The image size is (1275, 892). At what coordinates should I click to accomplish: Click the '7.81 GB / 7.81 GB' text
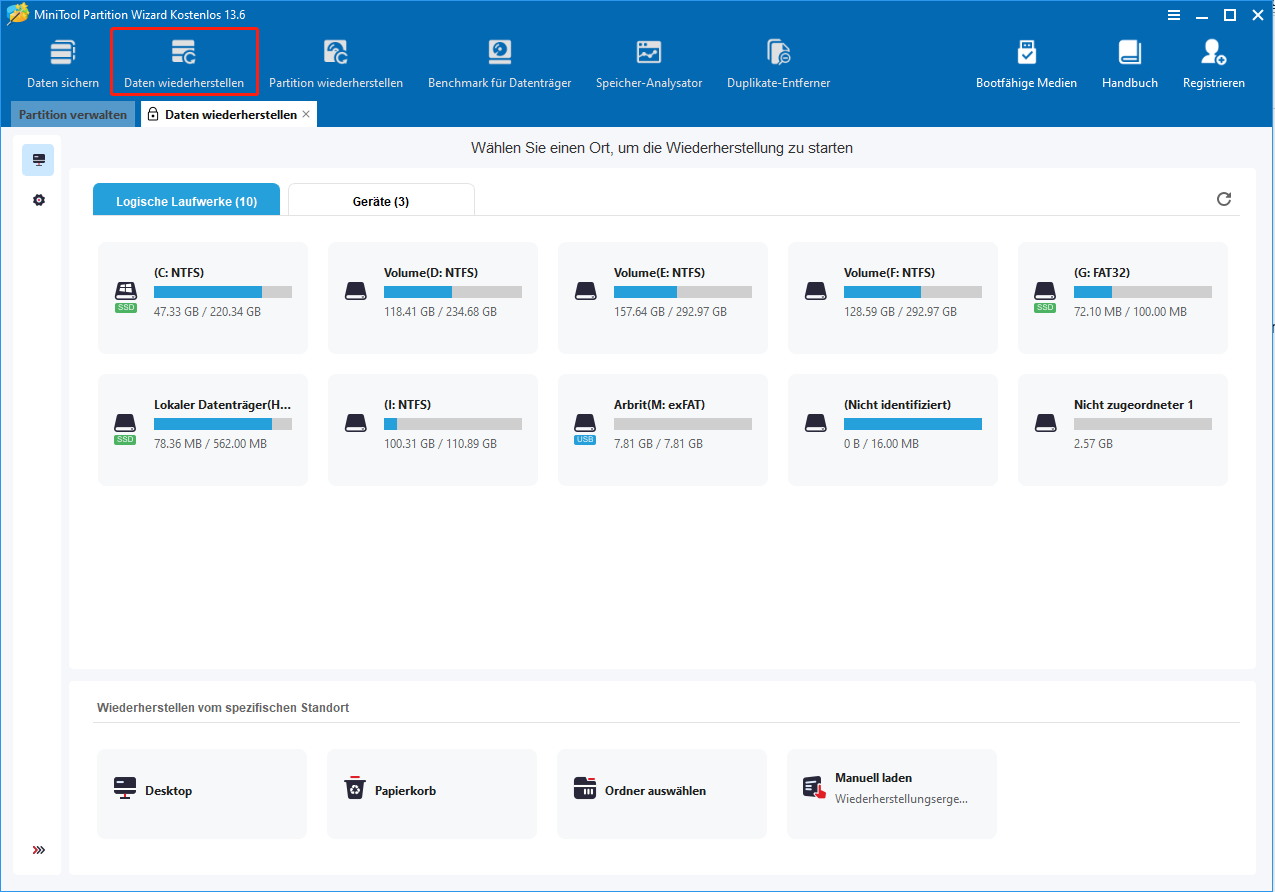(x=658, y=444)
